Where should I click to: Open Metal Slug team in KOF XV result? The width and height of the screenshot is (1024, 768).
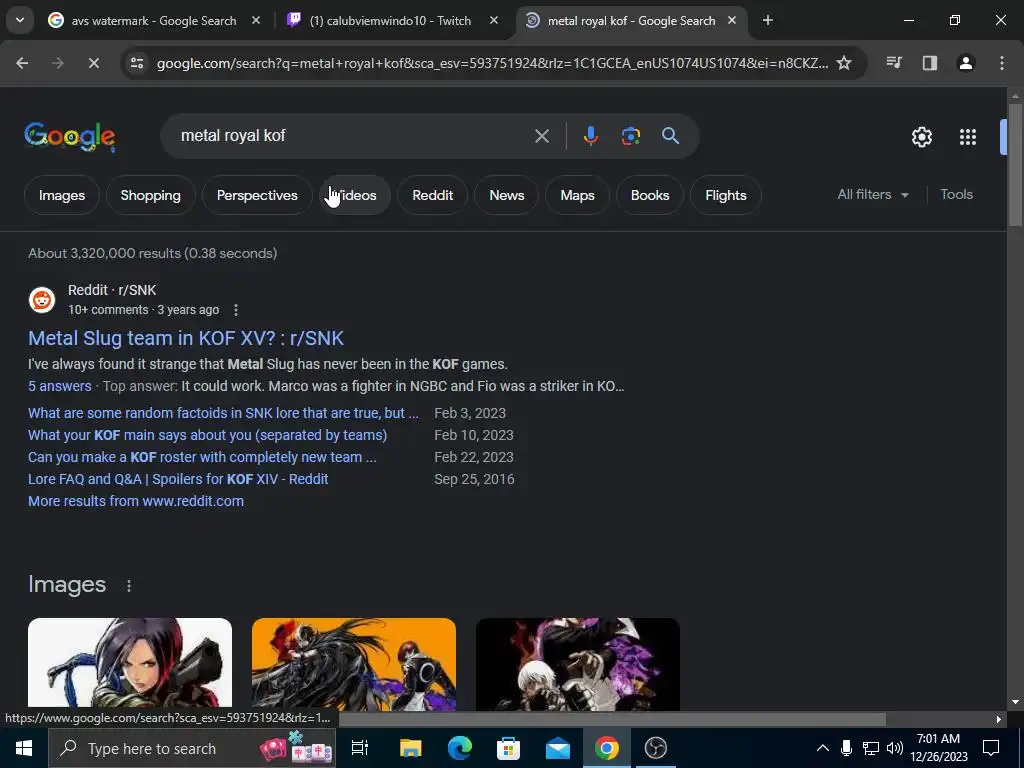tap(186, 338)
